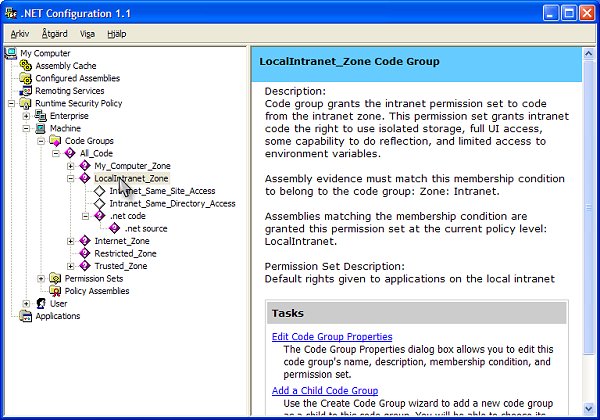Viewport: 600px width, 420px height.
Task: Click the Configured Assemblies folder icon
Action: pos(26,78)
